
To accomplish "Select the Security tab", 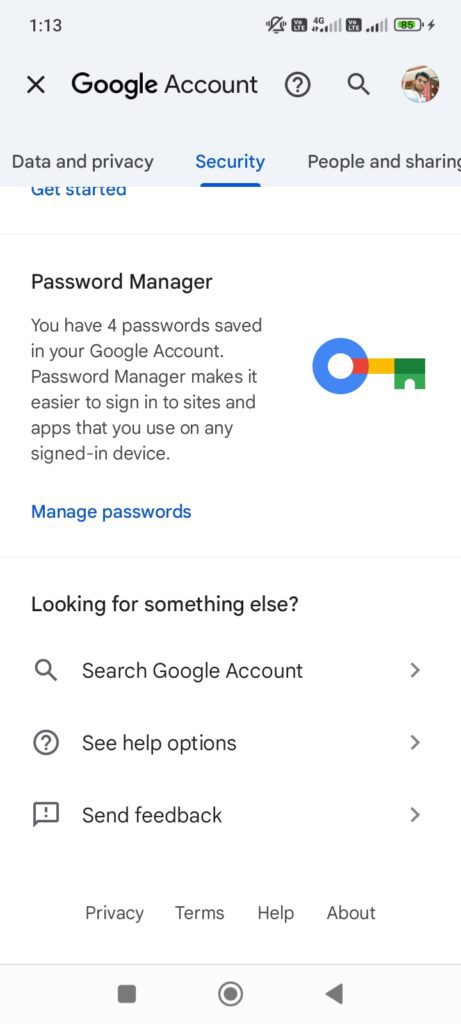I will point(230,162).
